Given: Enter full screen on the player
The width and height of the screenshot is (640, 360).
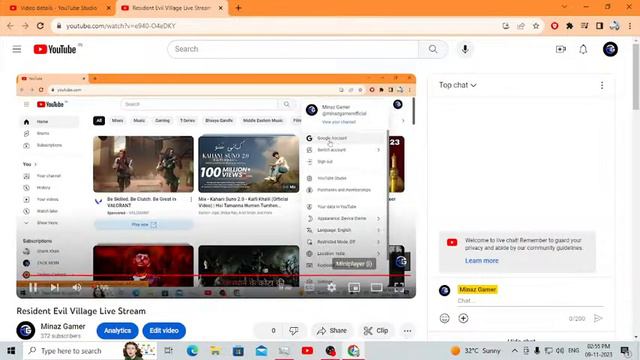Looking at the screenshot, I should click(x=399, y=287).
